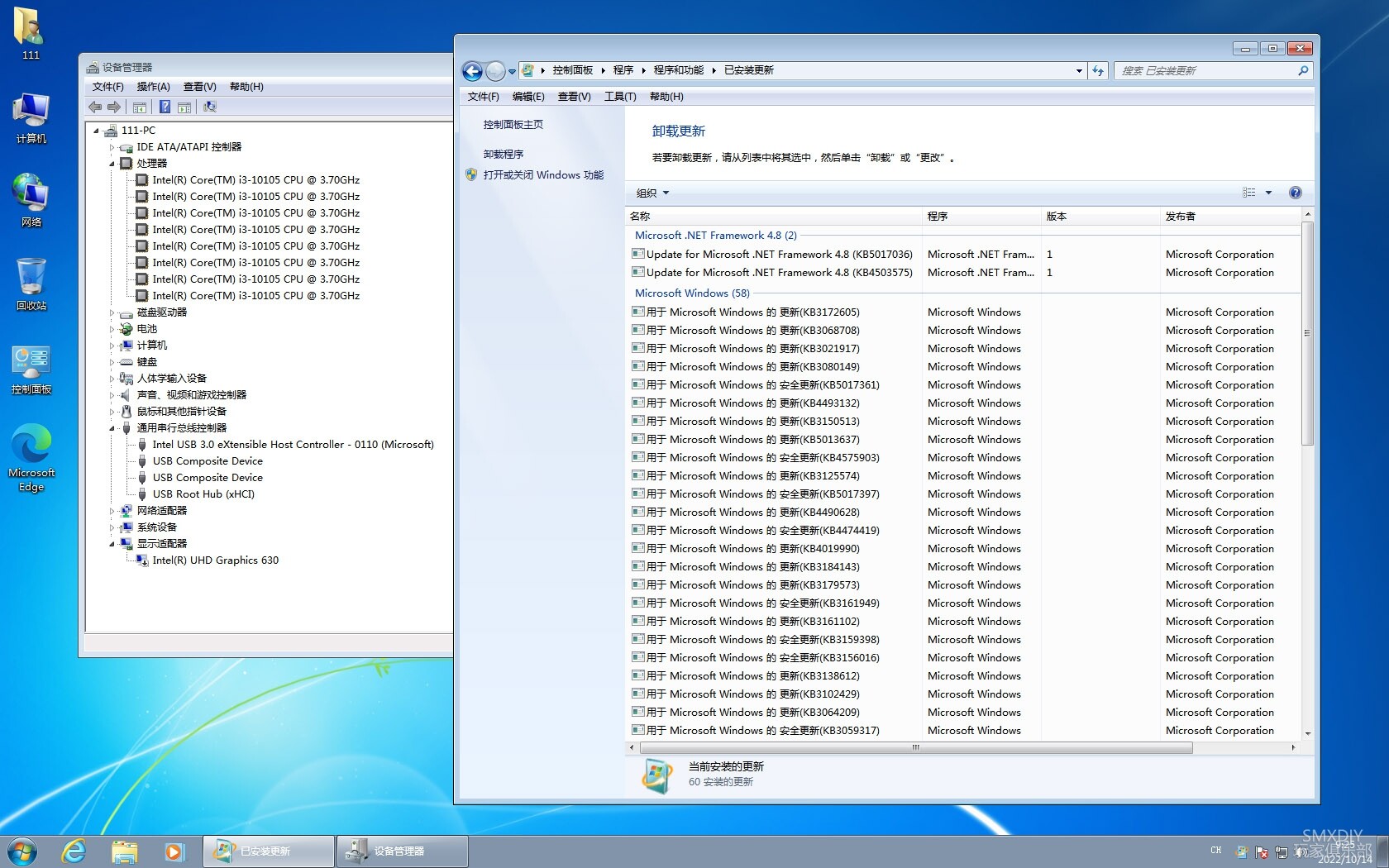Open desktop folder 111
The width and height of the screenshot is (1389, 868).
[x=31, y=33]
